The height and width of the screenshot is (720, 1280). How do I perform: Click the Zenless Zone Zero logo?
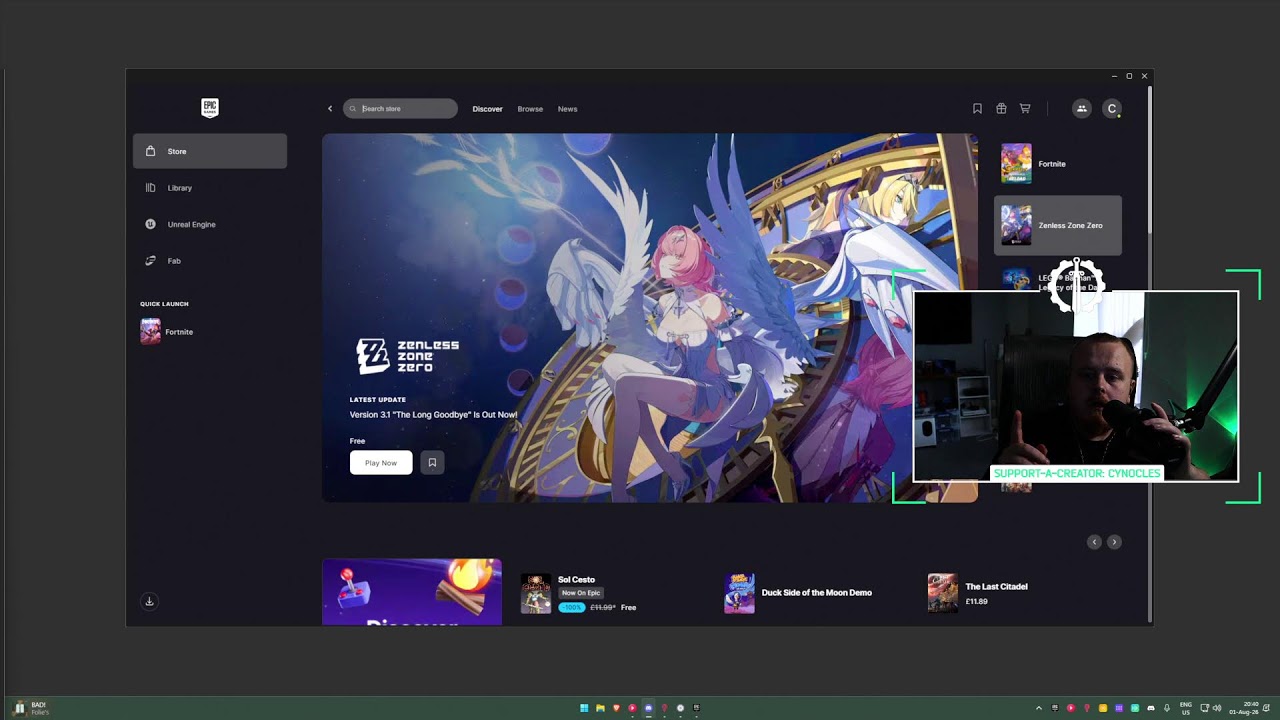click(408, 355)
